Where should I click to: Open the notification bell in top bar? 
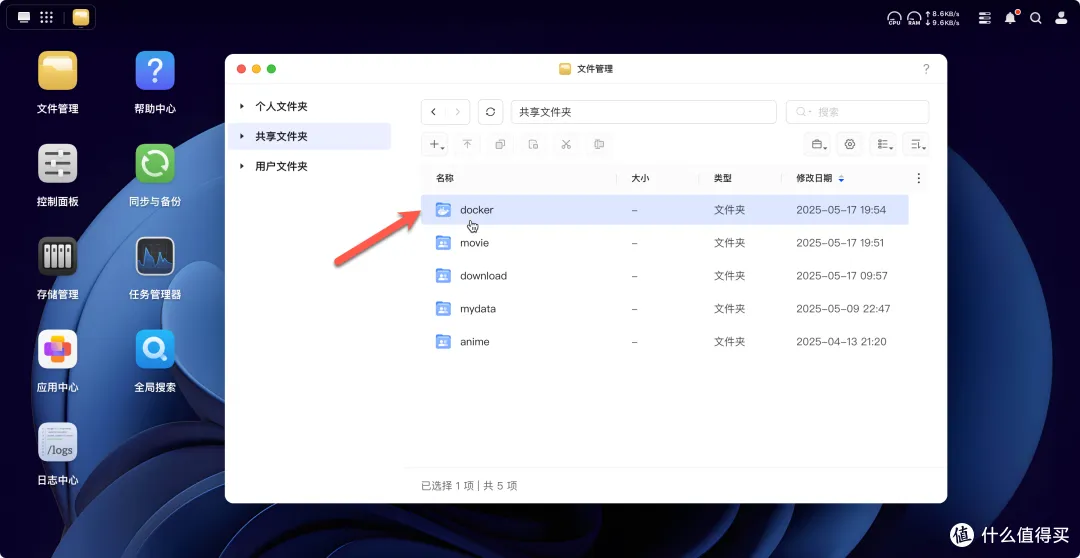point(1011,17)
